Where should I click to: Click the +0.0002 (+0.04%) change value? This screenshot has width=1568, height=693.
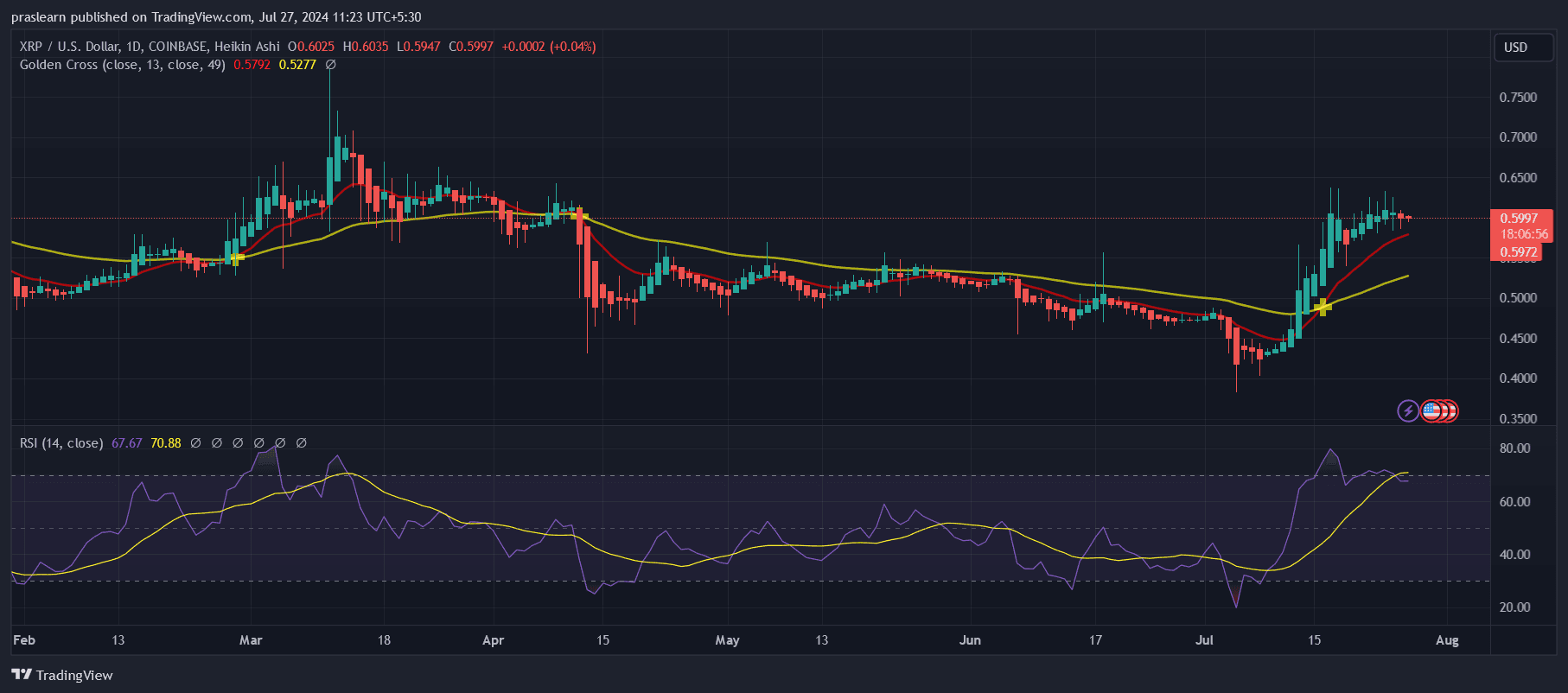click(549, 47)
